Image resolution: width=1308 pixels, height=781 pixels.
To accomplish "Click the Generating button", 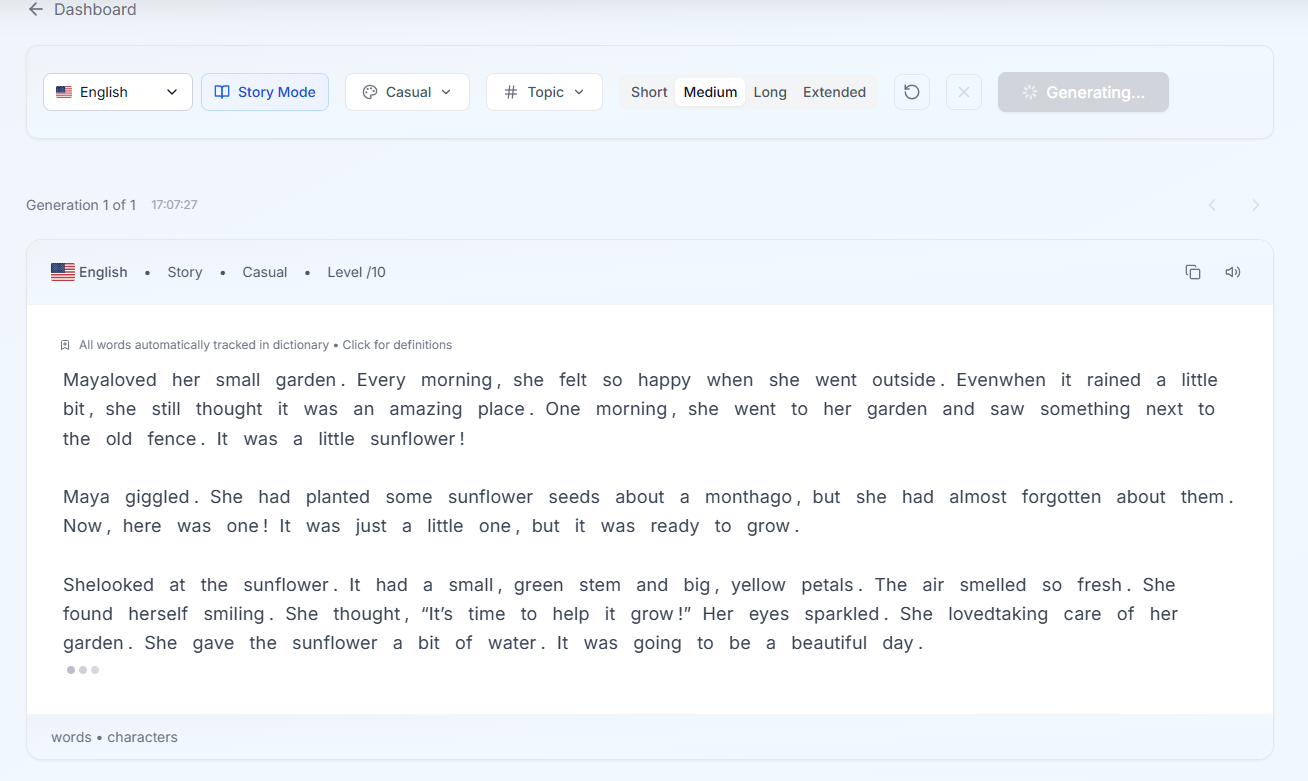I will [x=1083, y=92].
